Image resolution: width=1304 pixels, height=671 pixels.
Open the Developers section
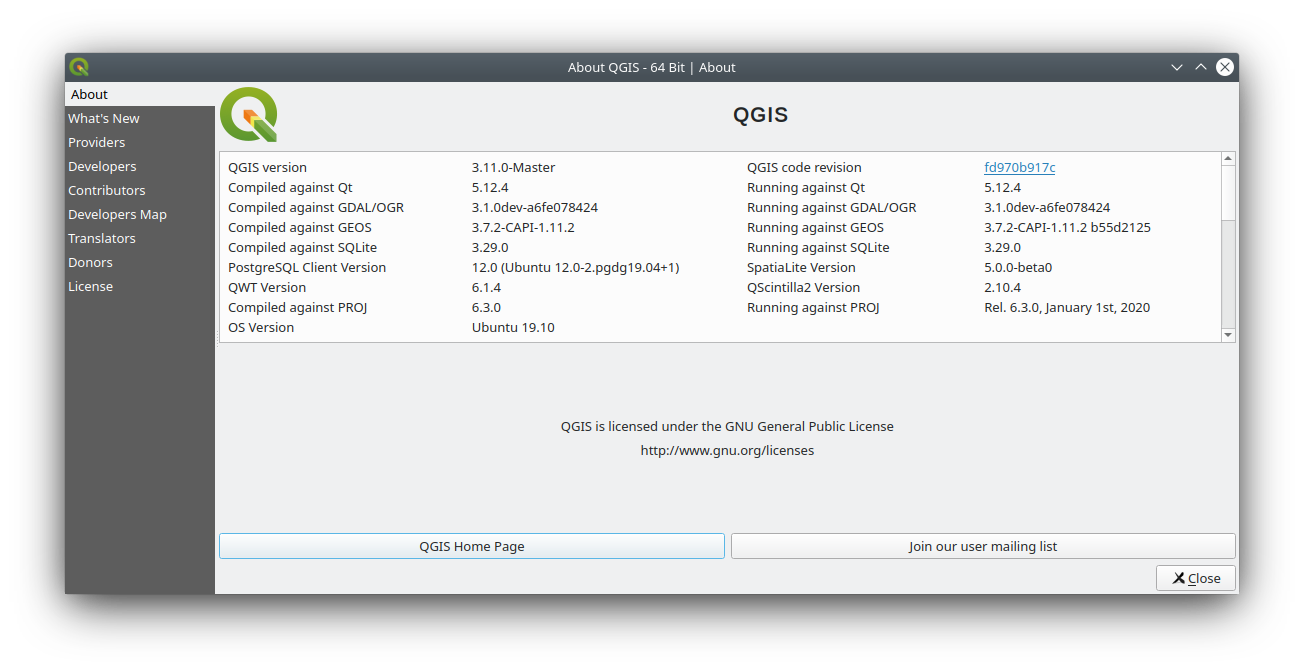coord(102,165)
